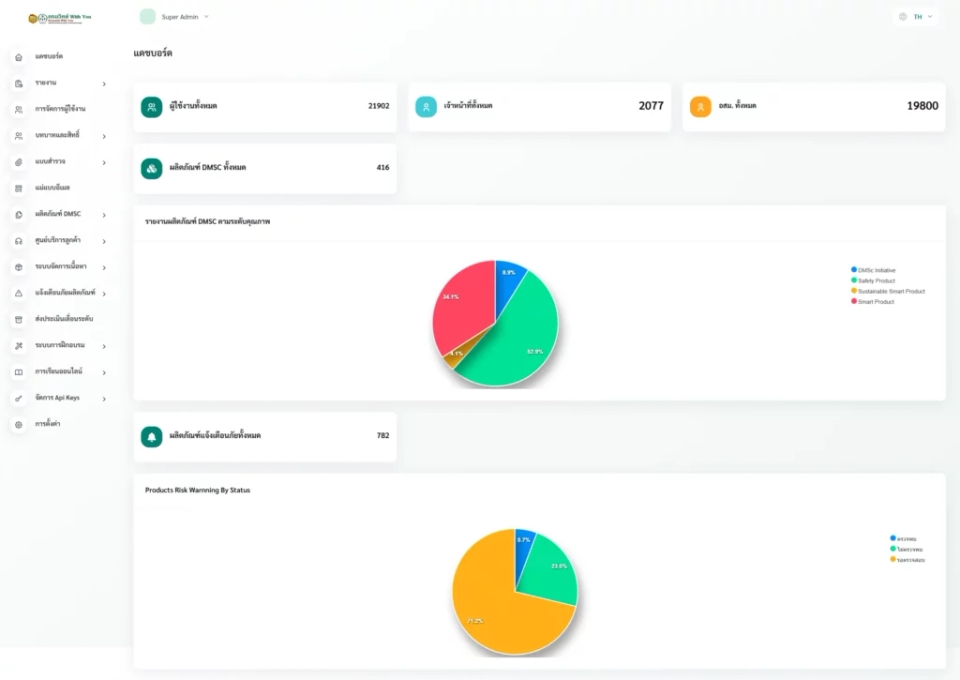Expand the รายงาน submenu chevron
The width and height of the screenshot is (960, 680).
point(104,84)
